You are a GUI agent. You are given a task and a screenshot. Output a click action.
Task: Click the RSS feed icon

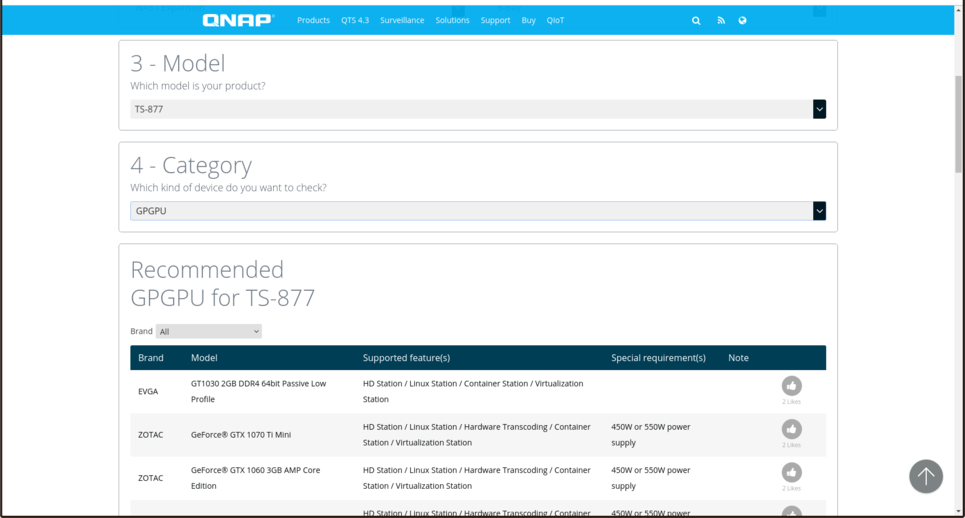(721, 20)
